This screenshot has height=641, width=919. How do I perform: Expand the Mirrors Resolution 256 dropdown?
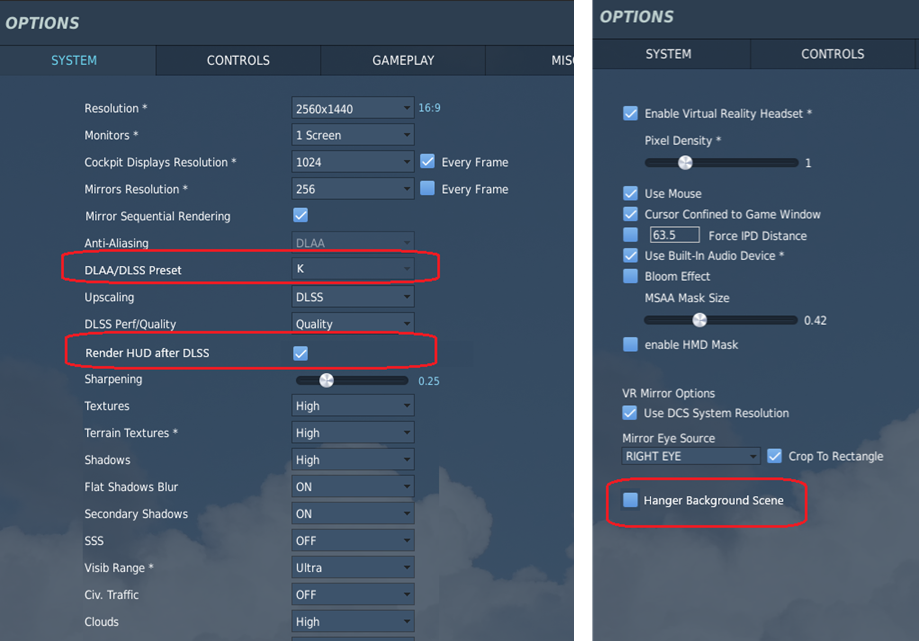click(x=353, y=189)
